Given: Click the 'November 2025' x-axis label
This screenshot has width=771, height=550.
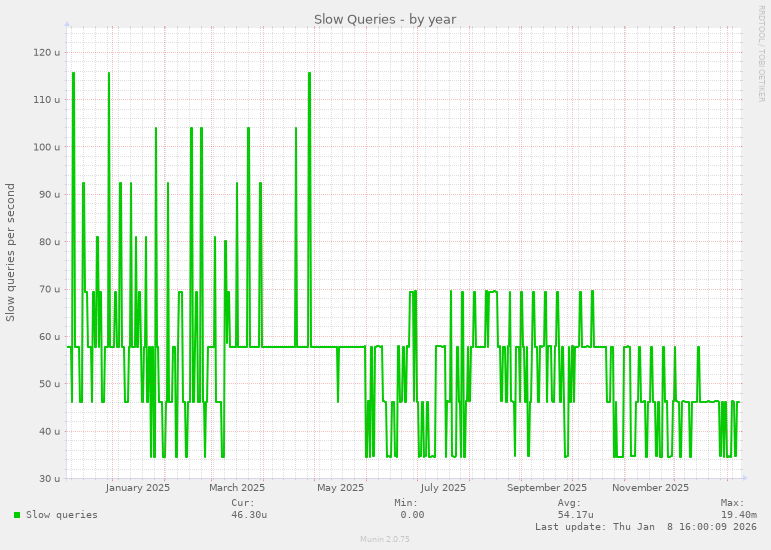Looking at the screenshot, I should tap(650, 488).
